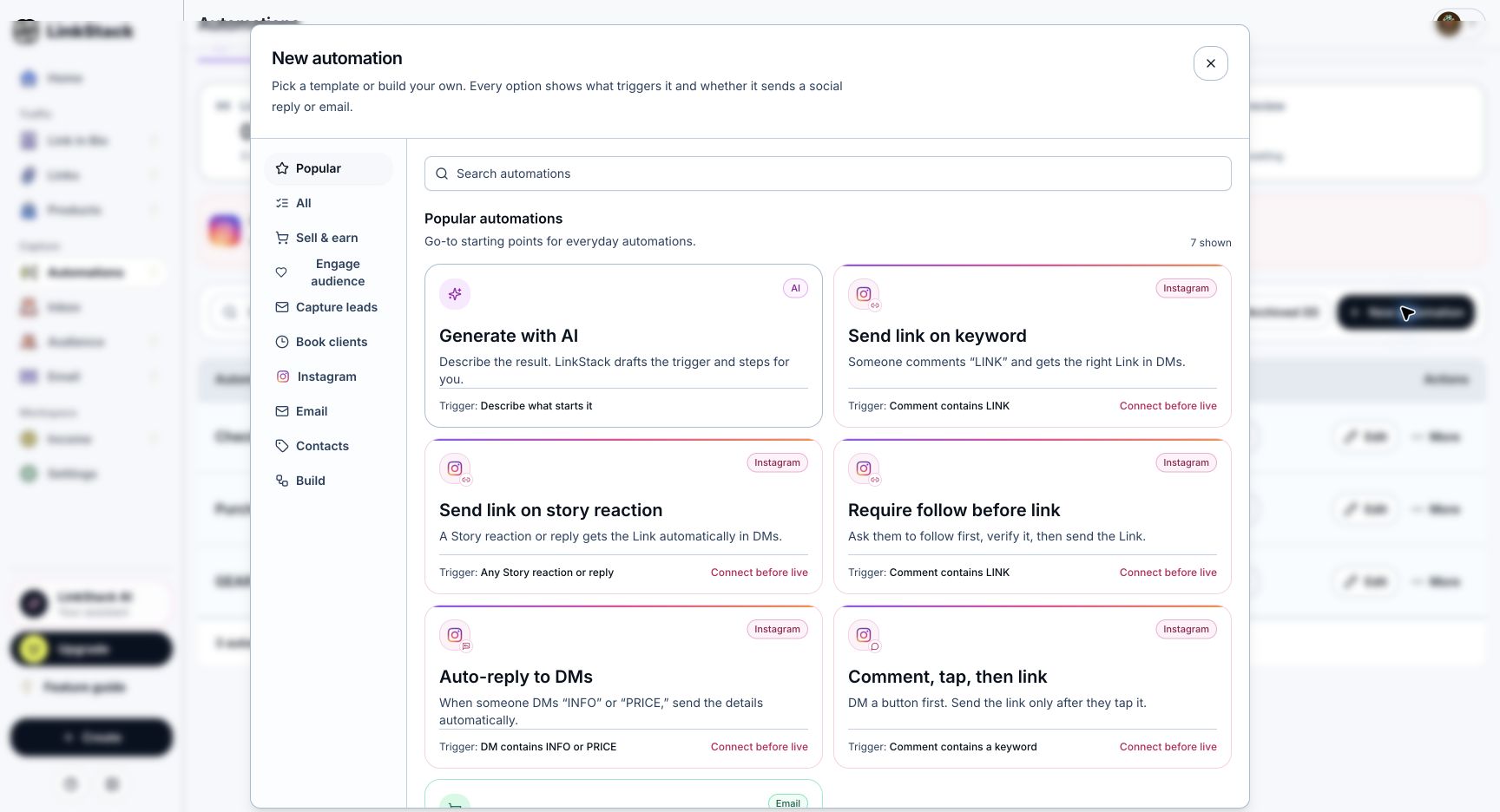
Task: Open Sell & earn category
Action: [x=328, y=238]
